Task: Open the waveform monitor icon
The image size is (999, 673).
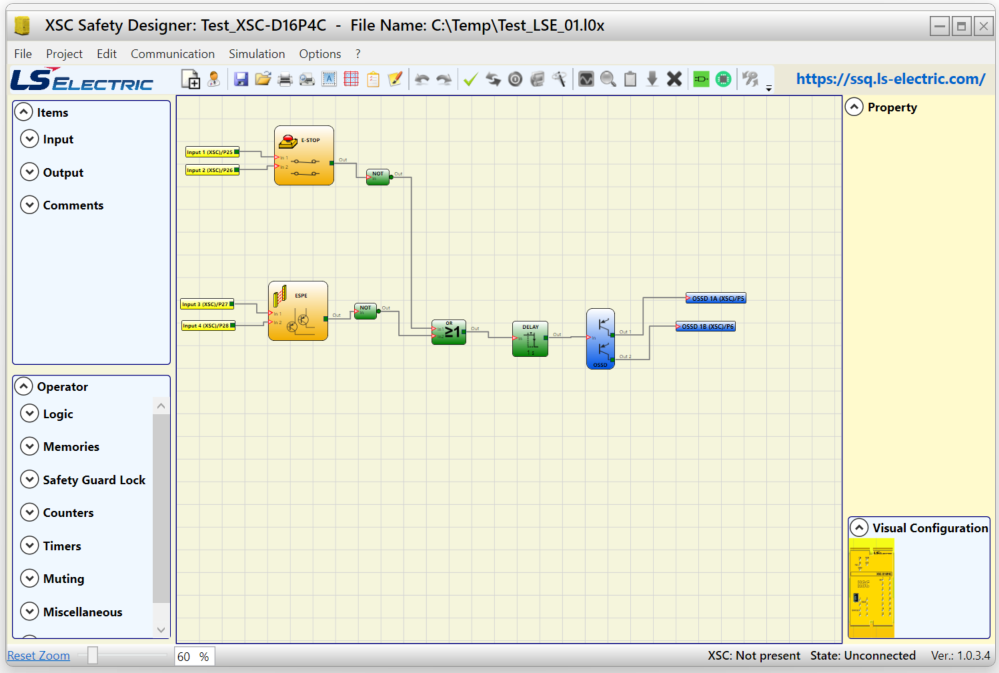Action: (586, 79)
